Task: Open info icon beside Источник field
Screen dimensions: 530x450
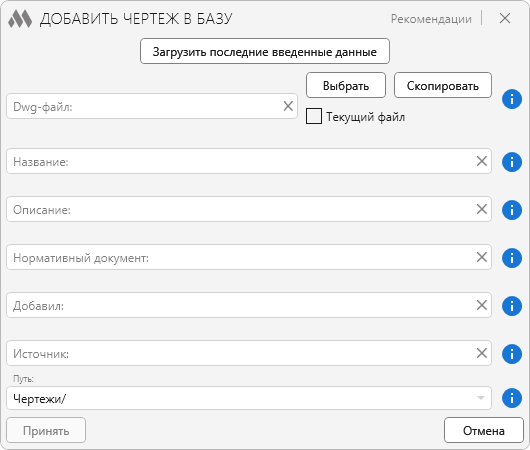Action: [512, 354]
